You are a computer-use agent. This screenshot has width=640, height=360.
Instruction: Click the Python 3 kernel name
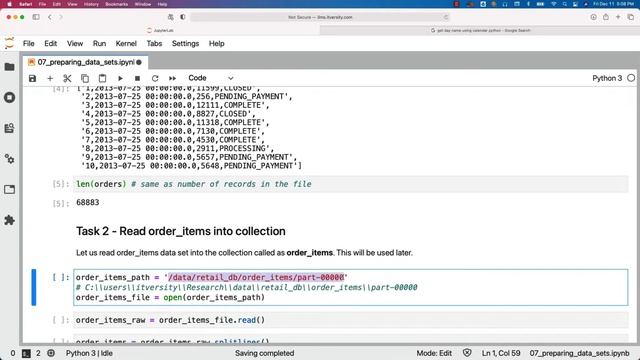607,78
